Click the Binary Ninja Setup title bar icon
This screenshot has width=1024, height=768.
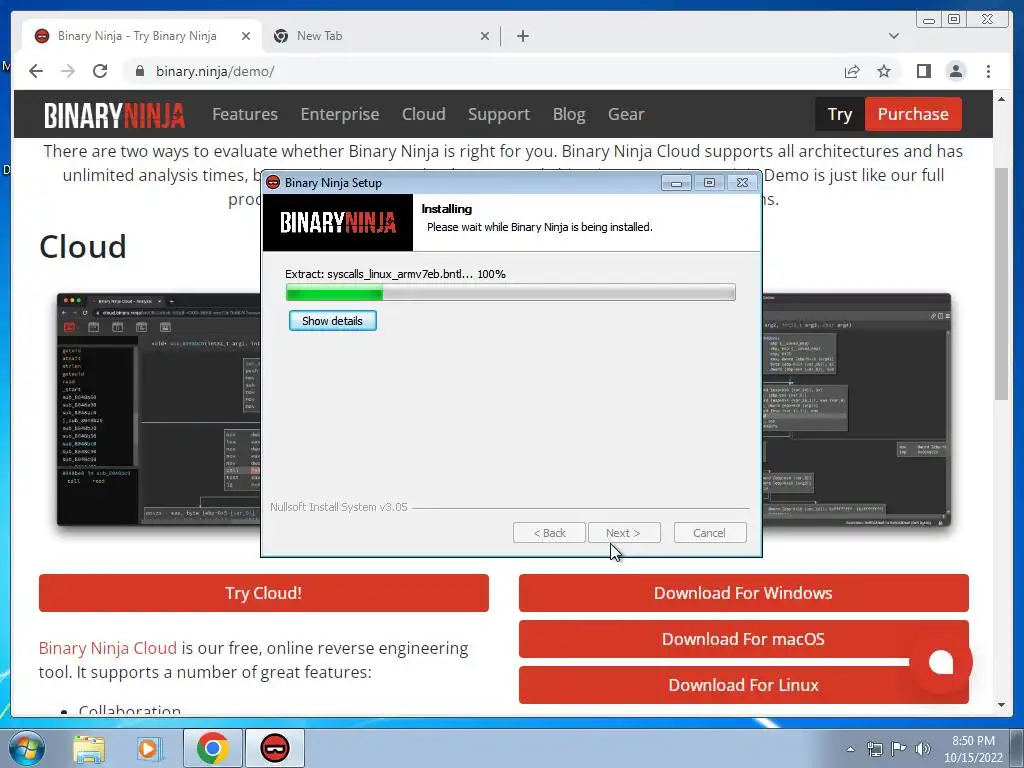tap(273, 183)
